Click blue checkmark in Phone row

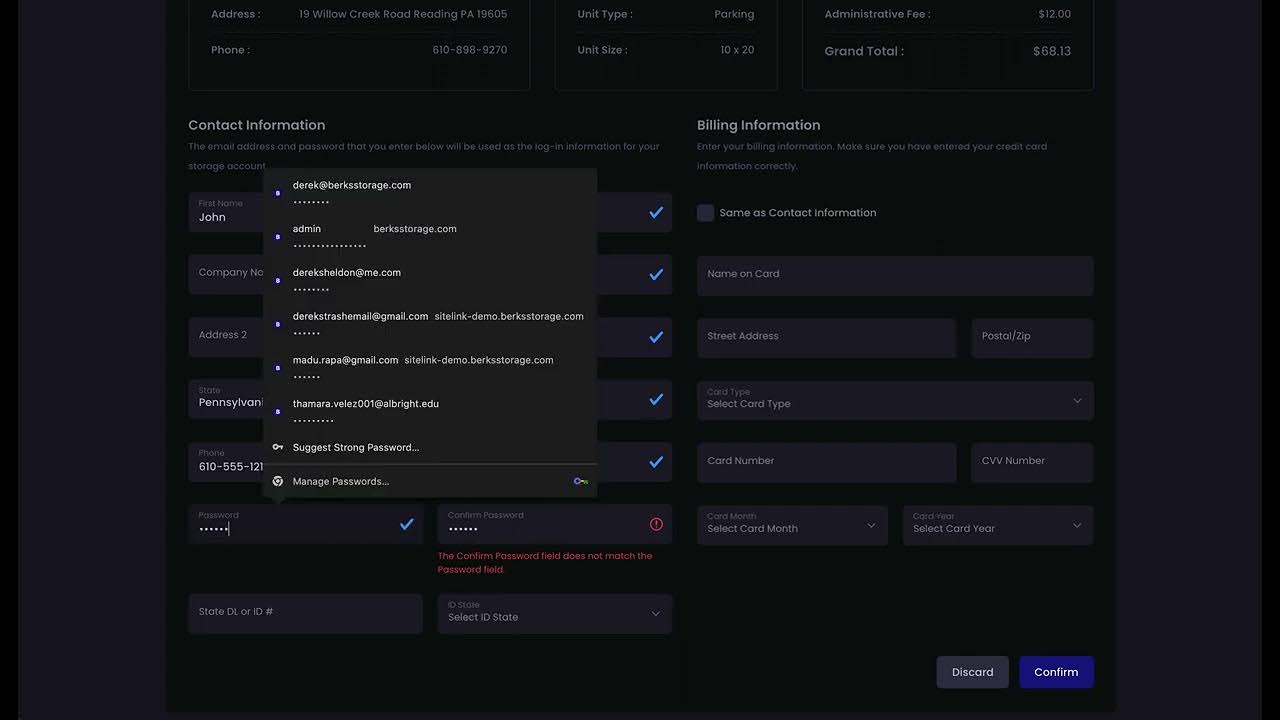[656, 462]
